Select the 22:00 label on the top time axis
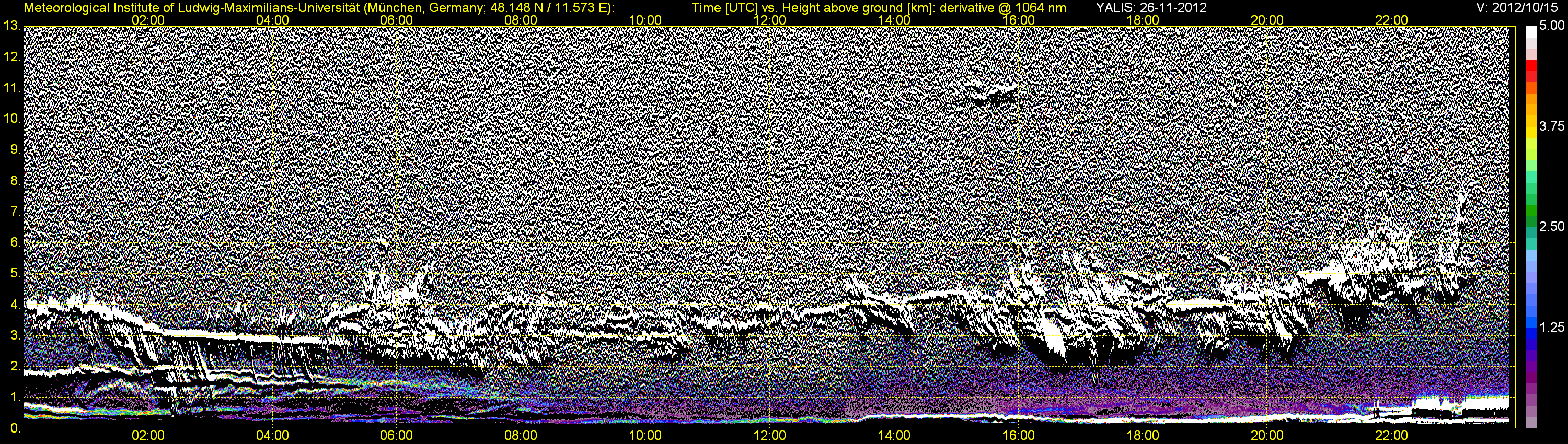Image resolution: width=1568 pixels, height=444 pixels. point(1391,20)
